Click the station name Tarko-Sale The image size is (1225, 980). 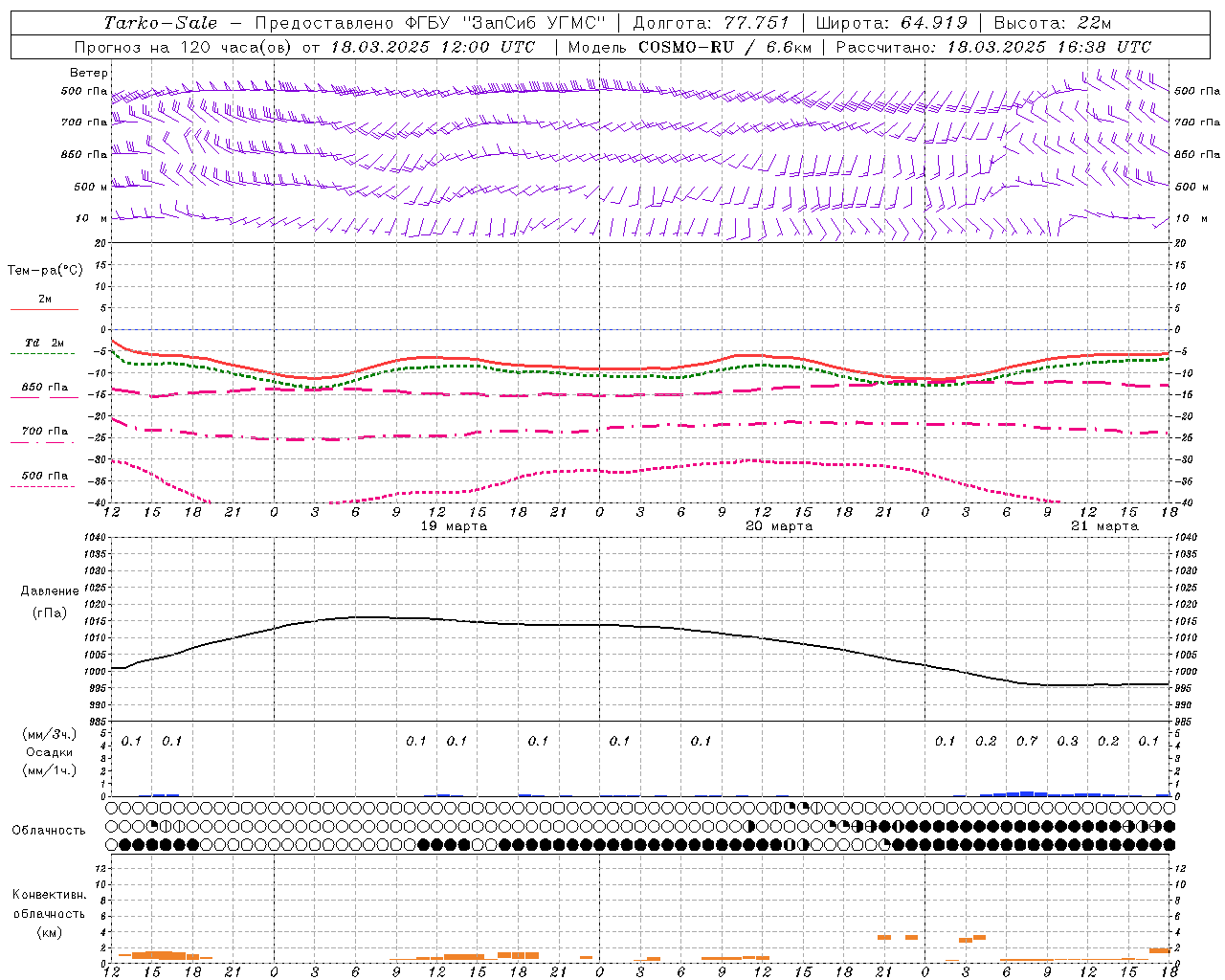[x=161, y=23]
